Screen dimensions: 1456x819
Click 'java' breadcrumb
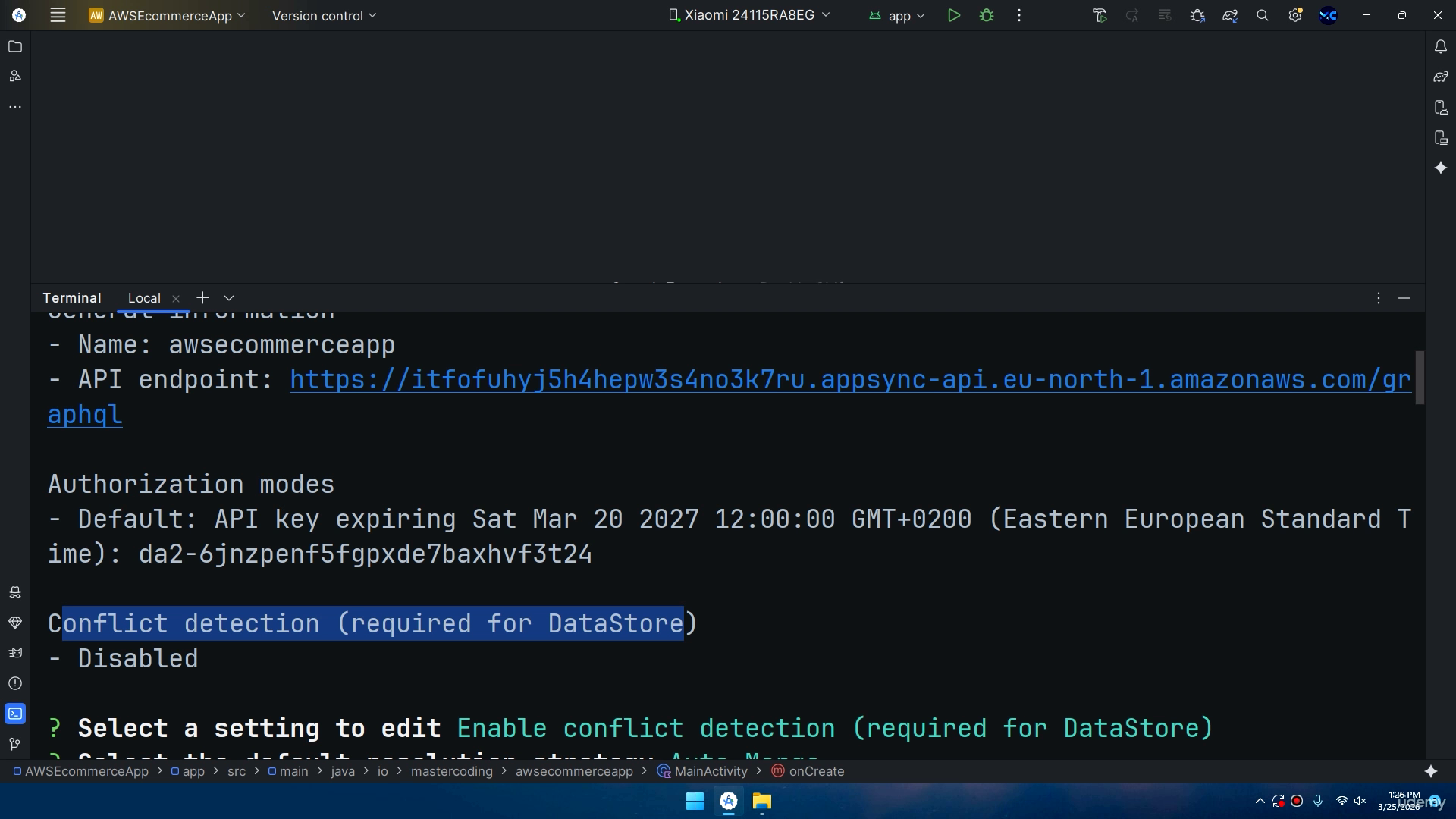point(343,771)
